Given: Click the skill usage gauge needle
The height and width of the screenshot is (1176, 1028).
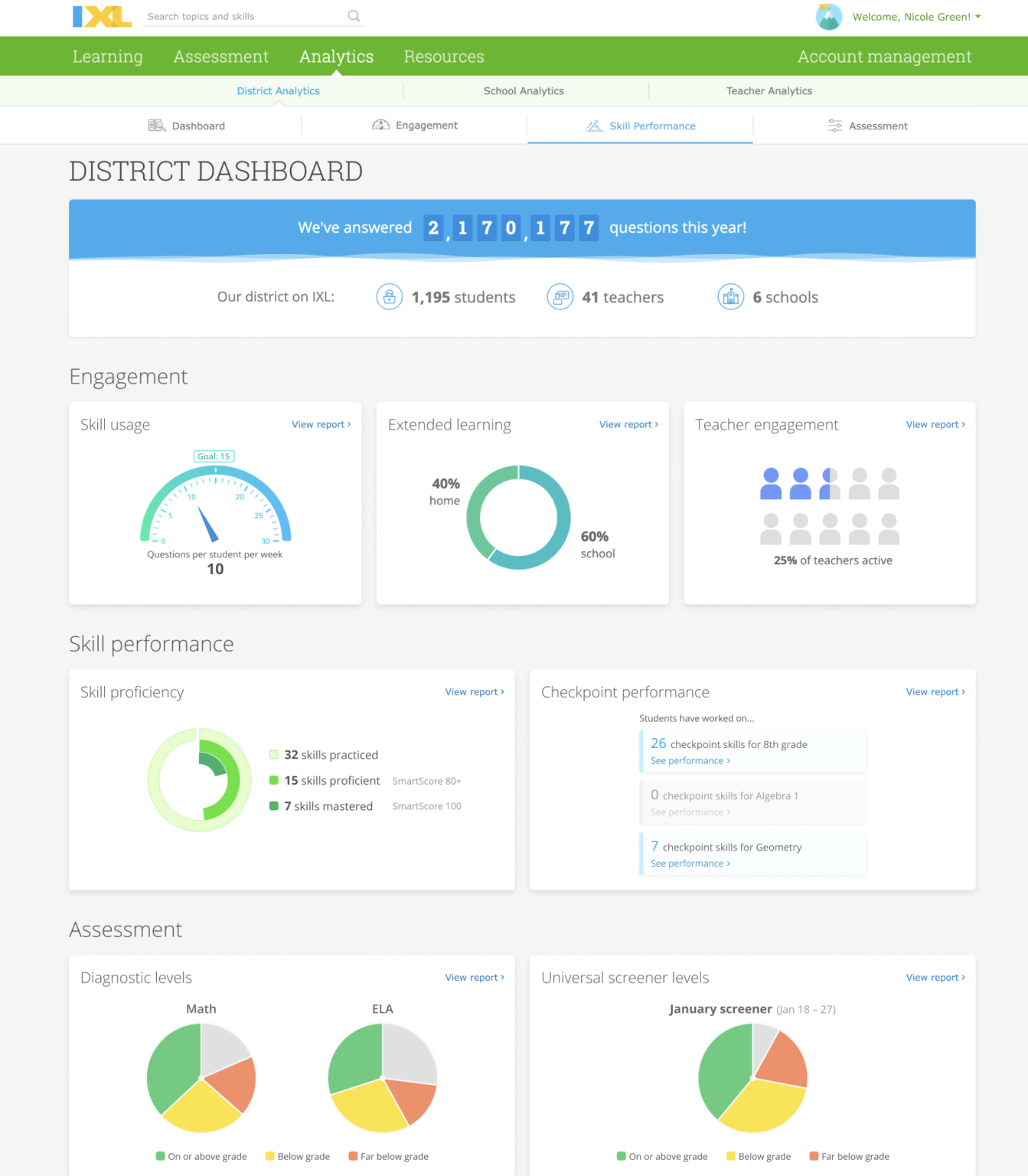Looking at the screenshot, I should tap(208, 524).
